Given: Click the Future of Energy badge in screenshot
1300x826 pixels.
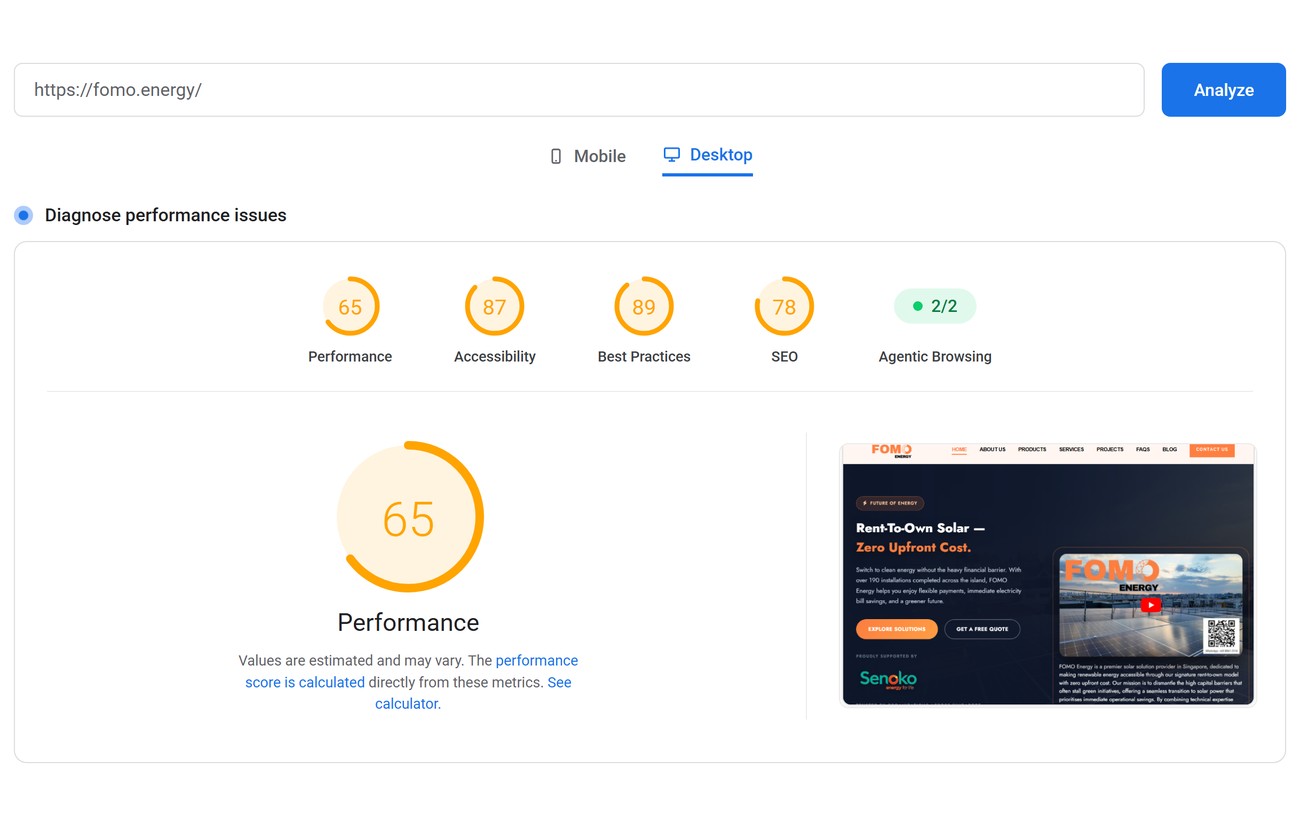Looking at the screenshot, I should click(x=890, y=503).
